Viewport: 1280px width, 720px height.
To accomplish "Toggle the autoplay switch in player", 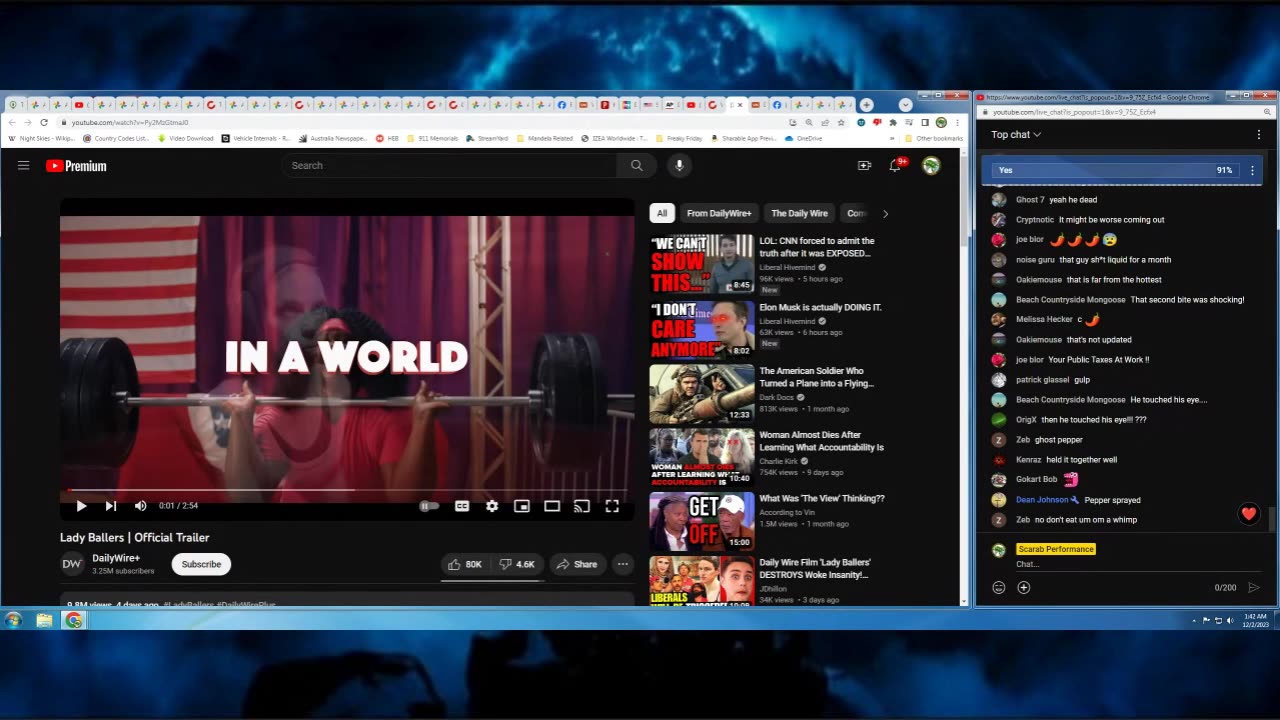I will 429,506.
